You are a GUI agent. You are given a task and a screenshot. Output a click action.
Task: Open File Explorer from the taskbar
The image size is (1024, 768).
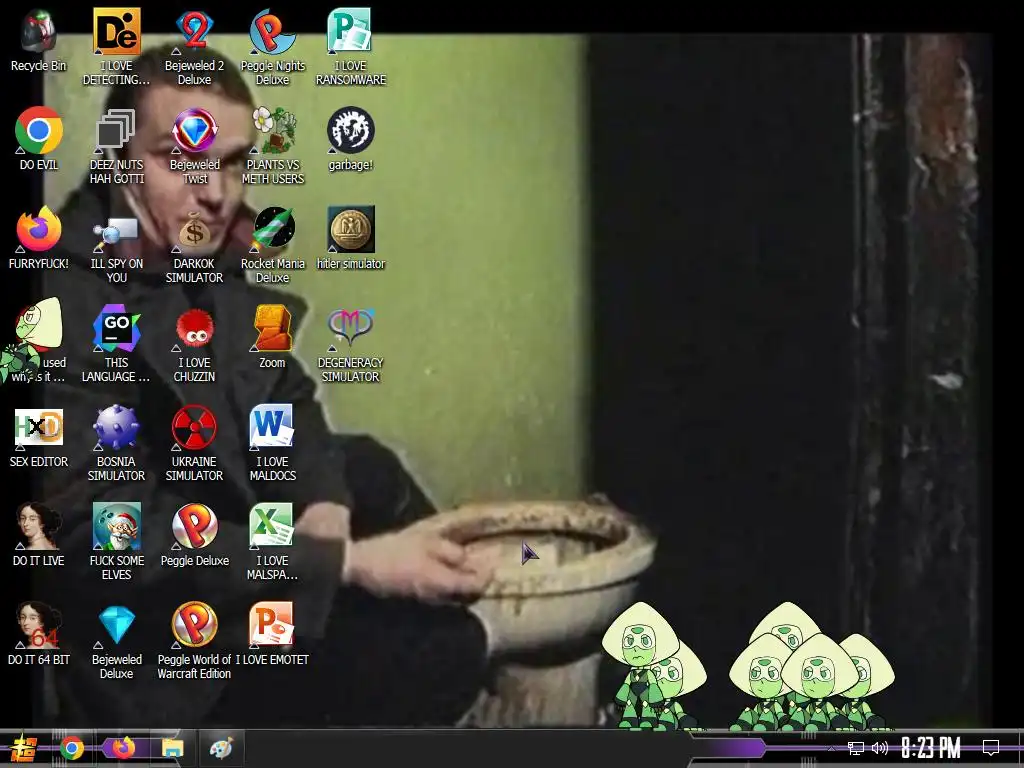click(x=172, y=748)
